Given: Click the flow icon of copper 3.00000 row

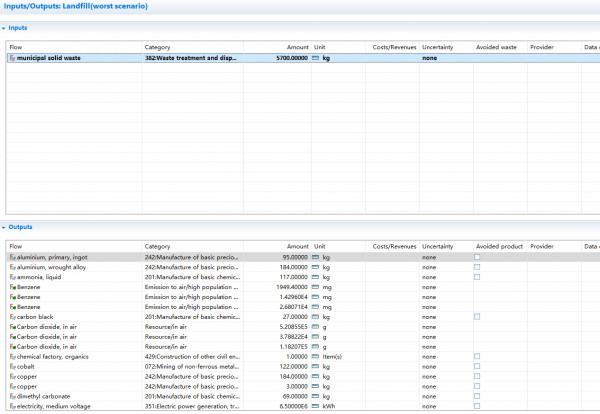Looking at the screenshot, I should click(13, 386).
